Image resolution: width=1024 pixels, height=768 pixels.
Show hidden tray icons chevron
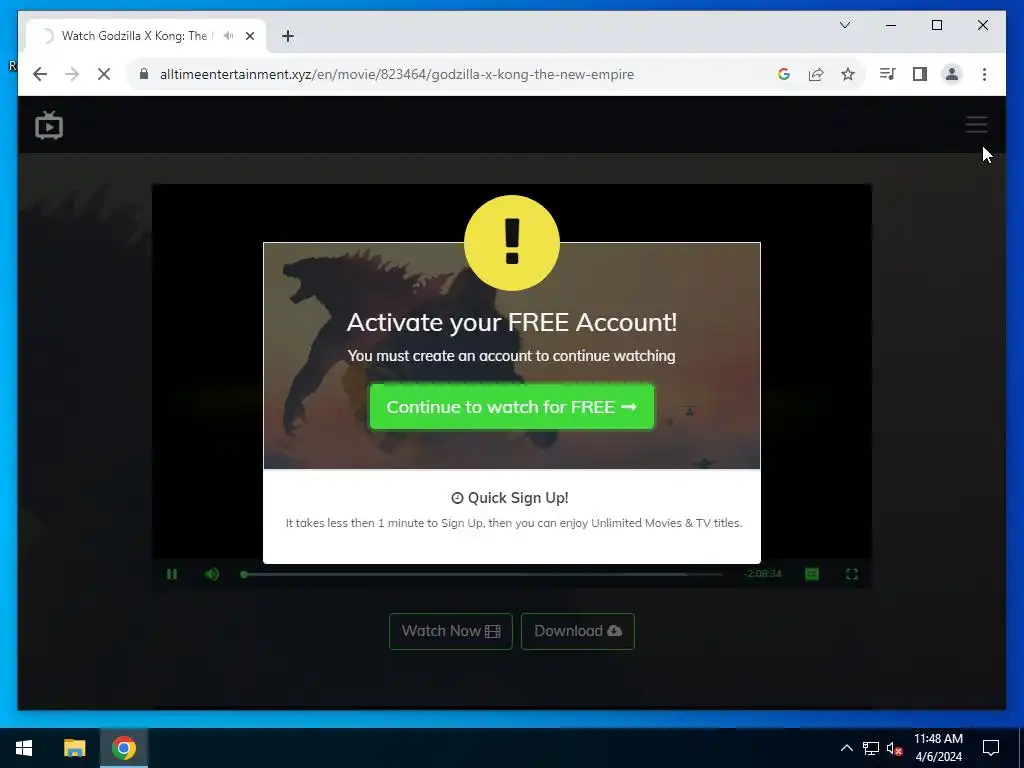click(846, 748)
